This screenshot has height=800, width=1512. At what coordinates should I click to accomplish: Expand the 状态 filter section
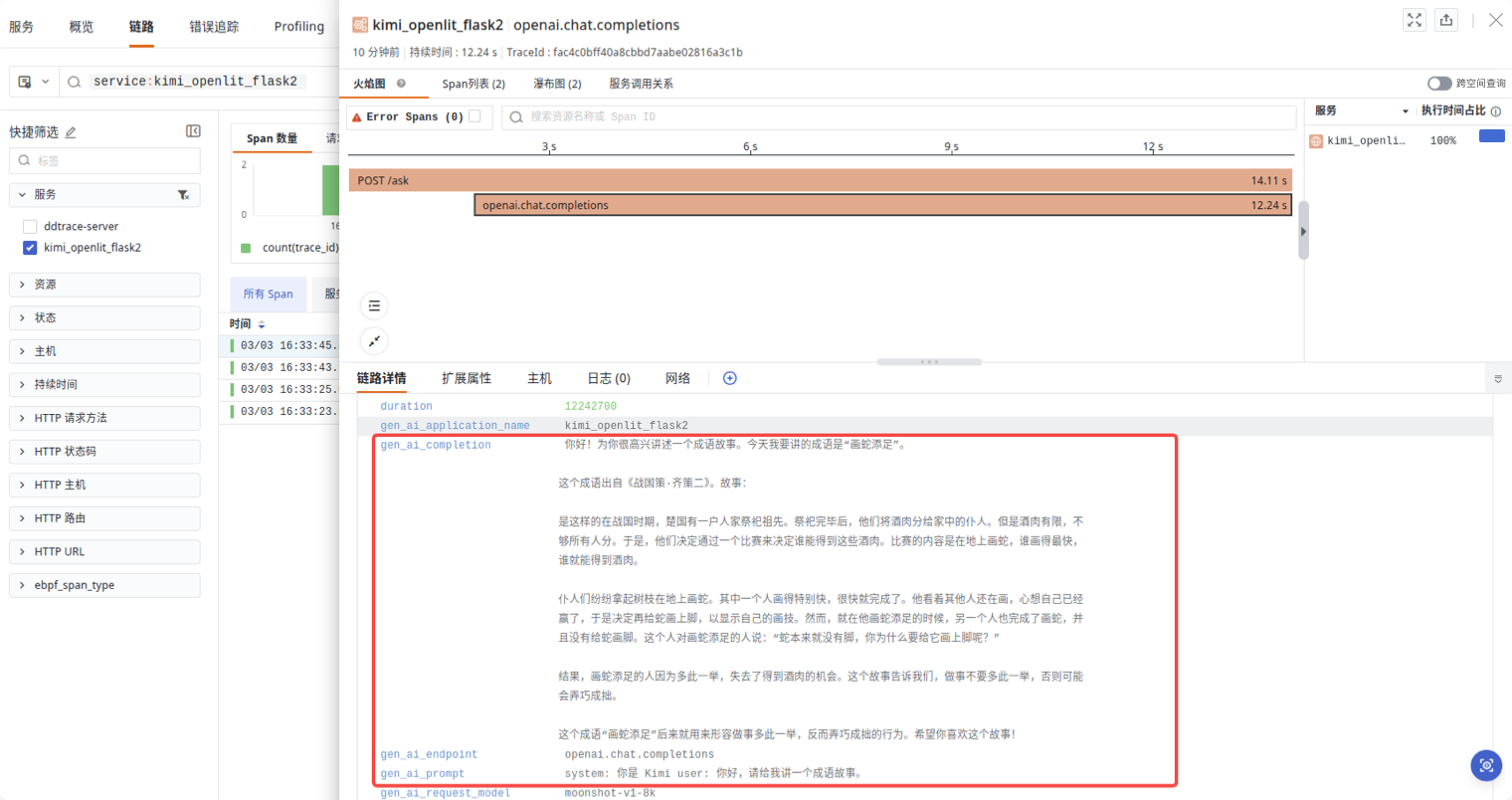click(105, 317)
